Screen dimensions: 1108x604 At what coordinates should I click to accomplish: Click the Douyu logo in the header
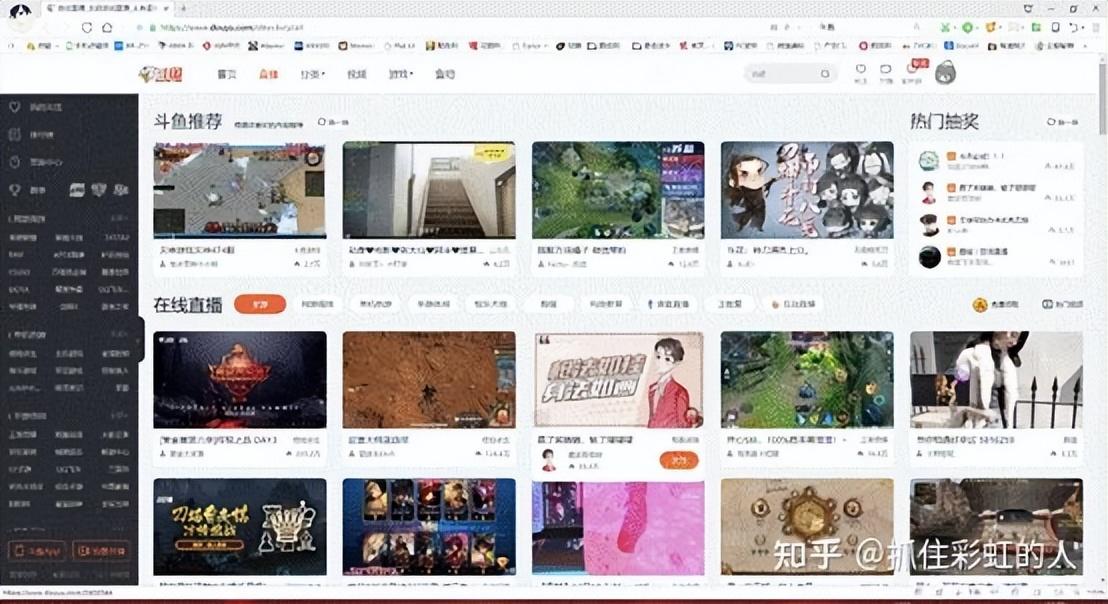[x=161, y=73]
